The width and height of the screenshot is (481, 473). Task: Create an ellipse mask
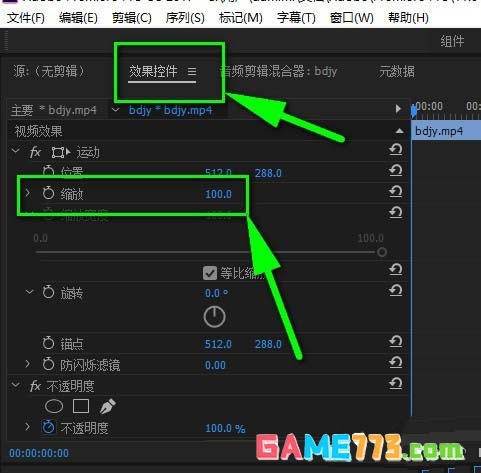click(54, 406)
